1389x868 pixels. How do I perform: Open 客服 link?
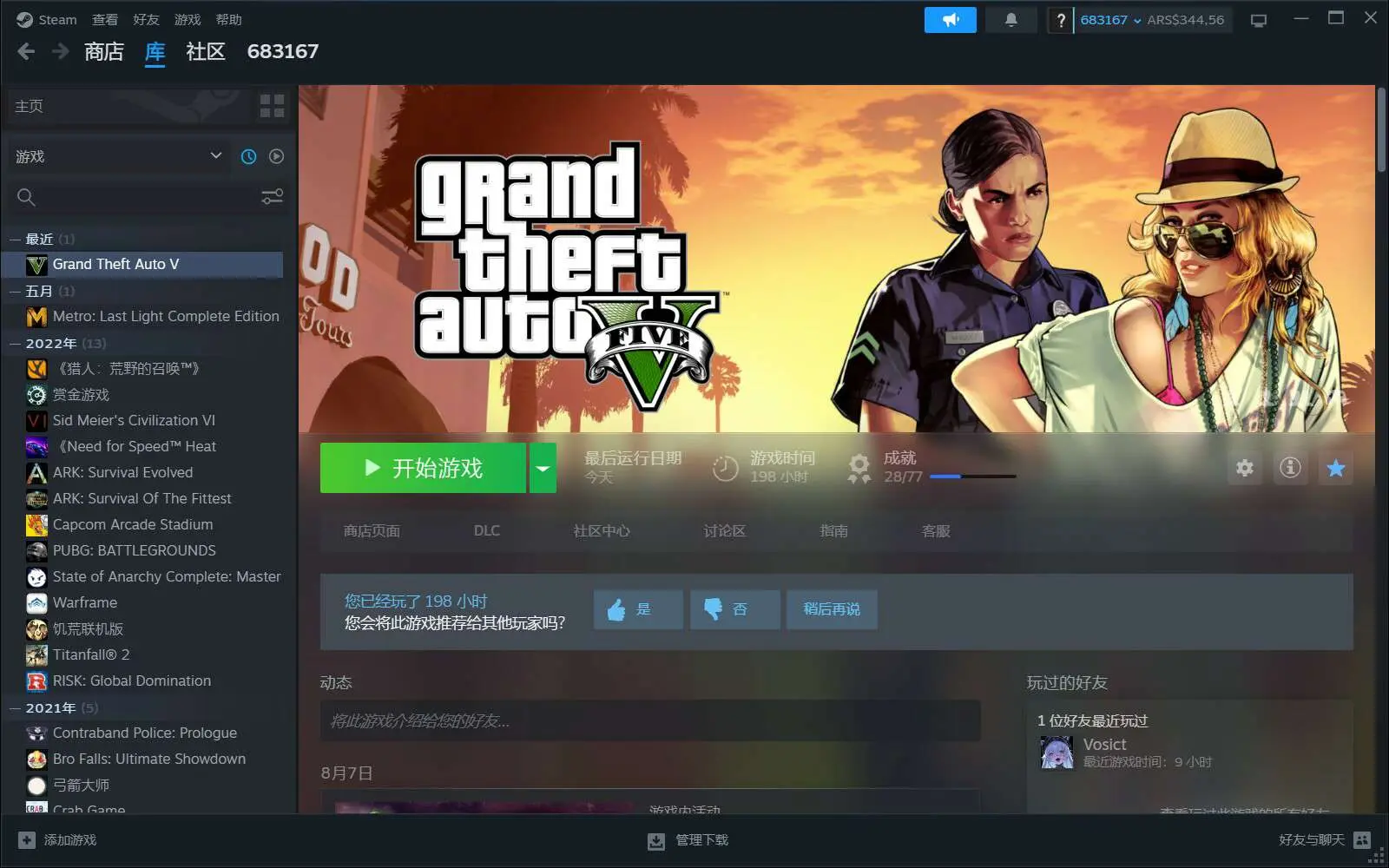(936, 530)
